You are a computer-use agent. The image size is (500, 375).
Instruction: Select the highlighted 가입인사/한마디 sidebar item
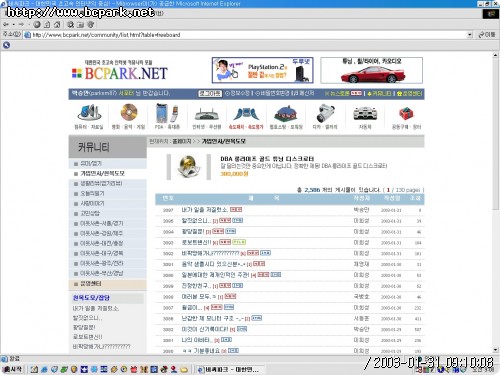pyautogui.click(x=103, y=173)
